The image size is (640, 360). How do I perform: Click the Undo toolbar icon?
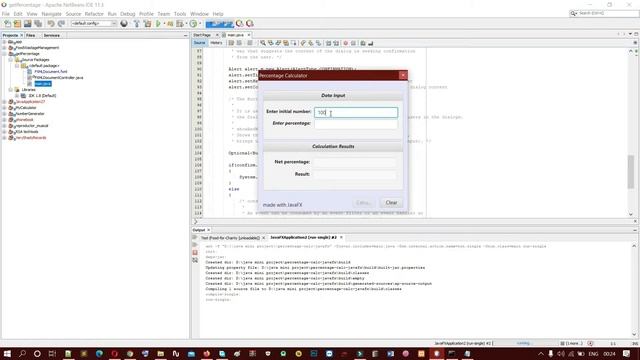(x=51, y=24)
